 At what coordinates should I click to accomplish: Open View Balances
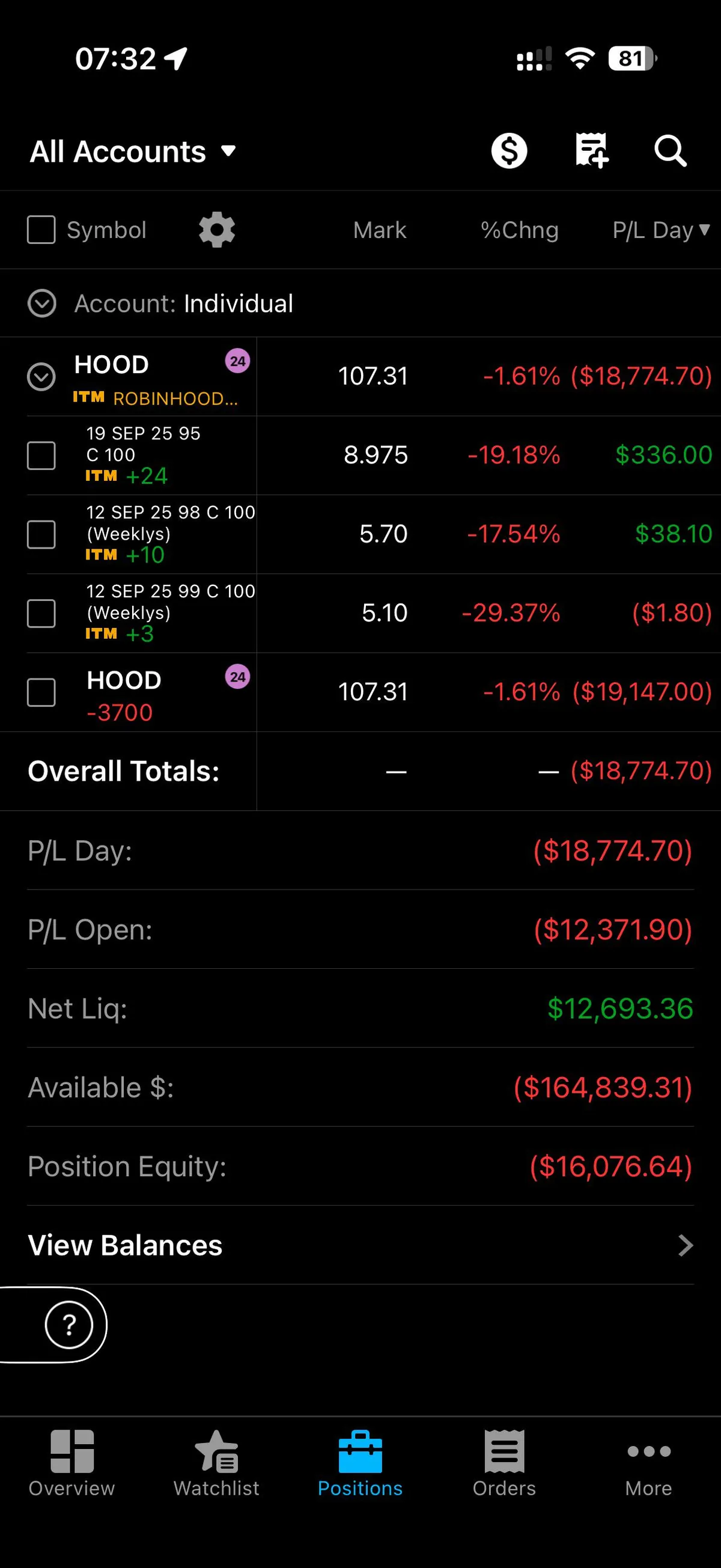coord(360,1245)
